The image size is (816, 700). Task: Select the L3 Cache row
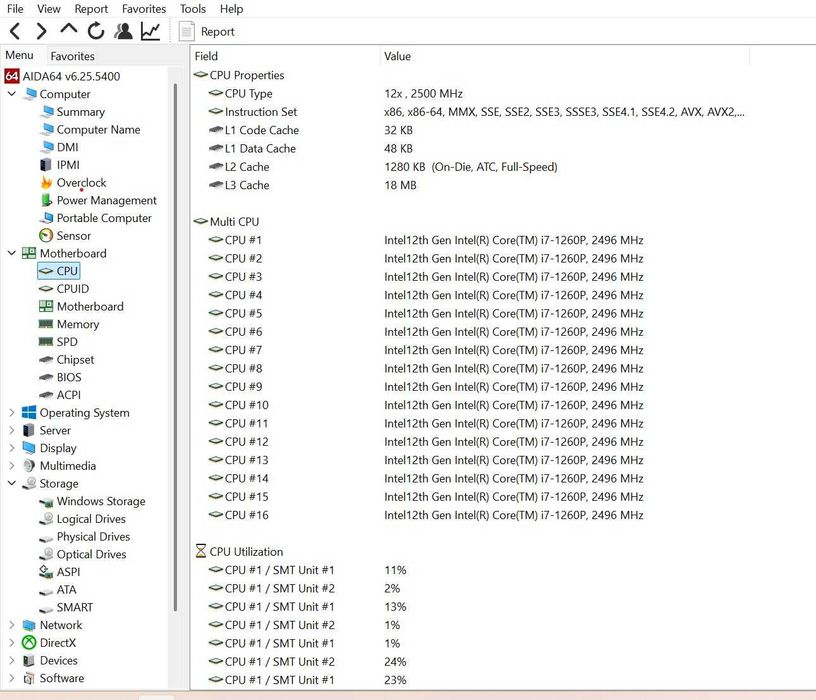[468, 185]
